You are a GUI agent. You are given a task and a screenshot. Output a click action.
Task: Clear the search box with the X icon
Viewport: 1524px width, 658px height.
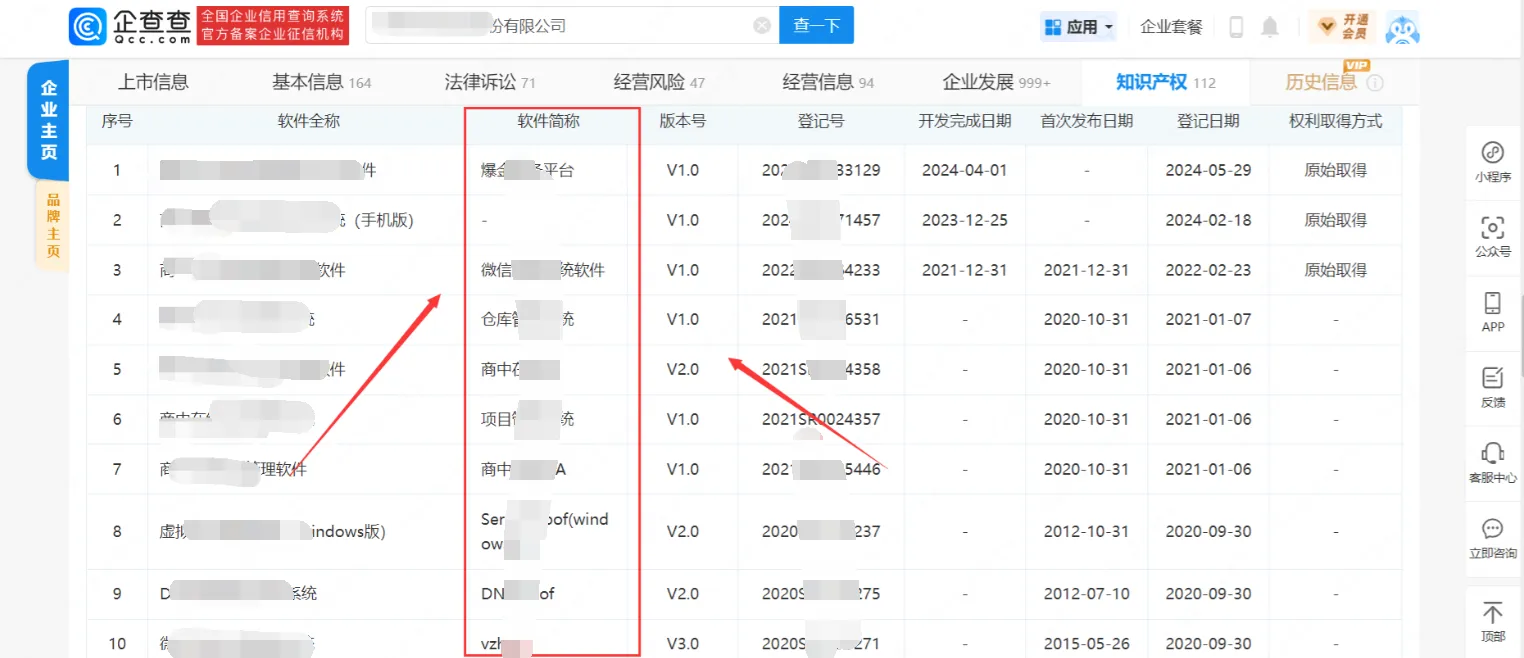coord(760,24)
